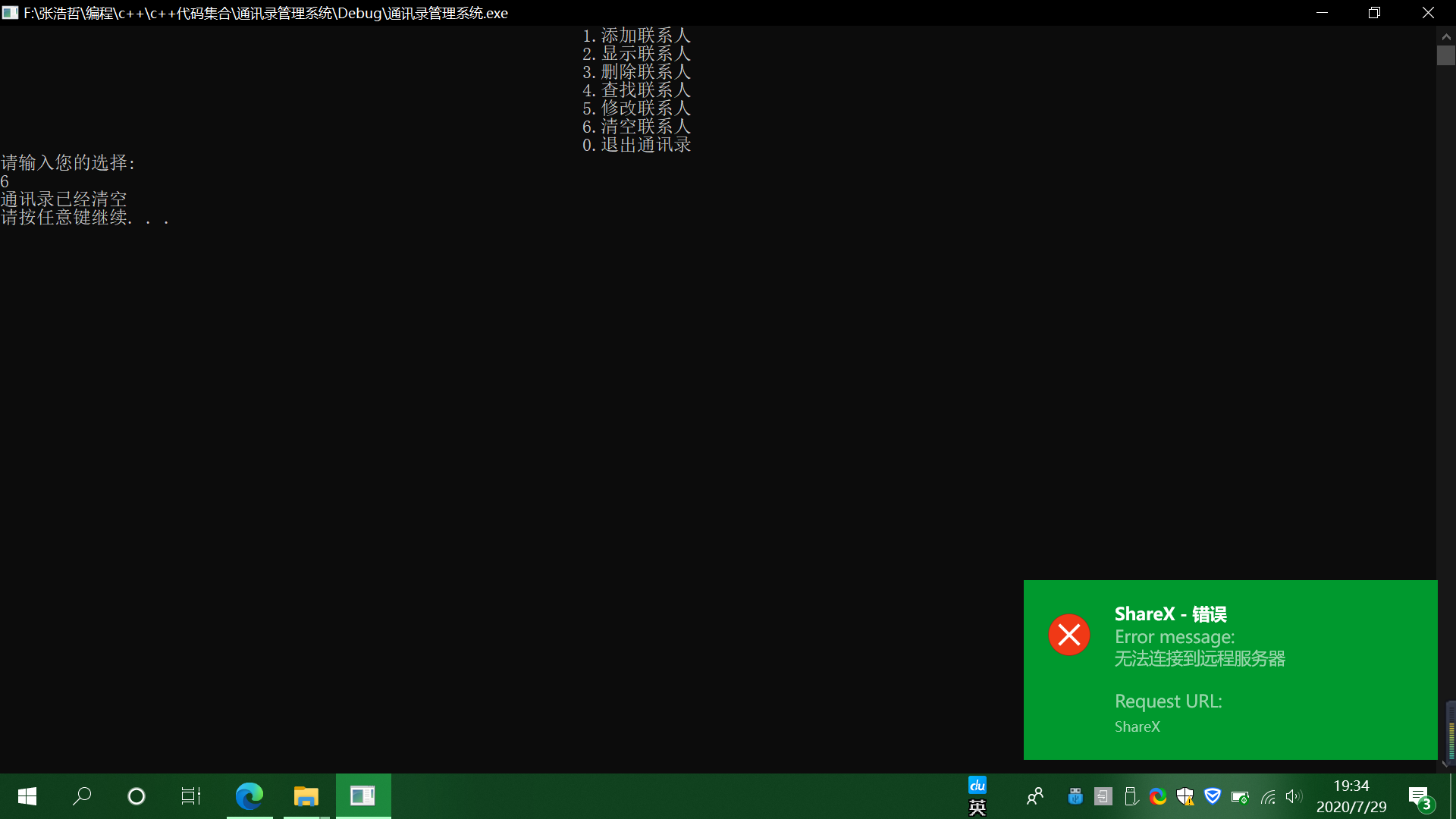Click the battery status tray icon
The height and width of the screenshot is (819, 1456).
click(1240, 796)
